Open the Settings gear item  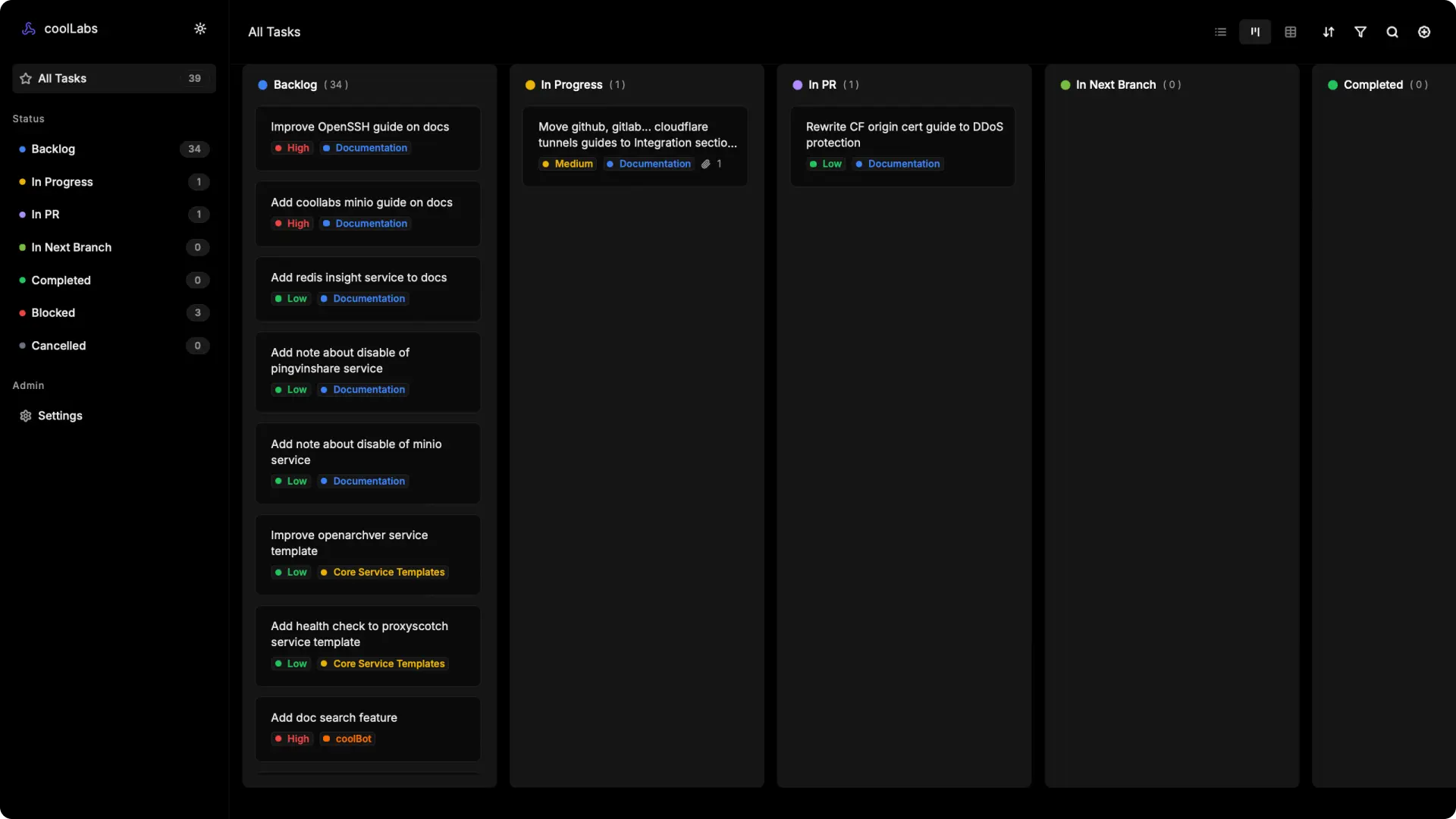click(x=60, y=416)
